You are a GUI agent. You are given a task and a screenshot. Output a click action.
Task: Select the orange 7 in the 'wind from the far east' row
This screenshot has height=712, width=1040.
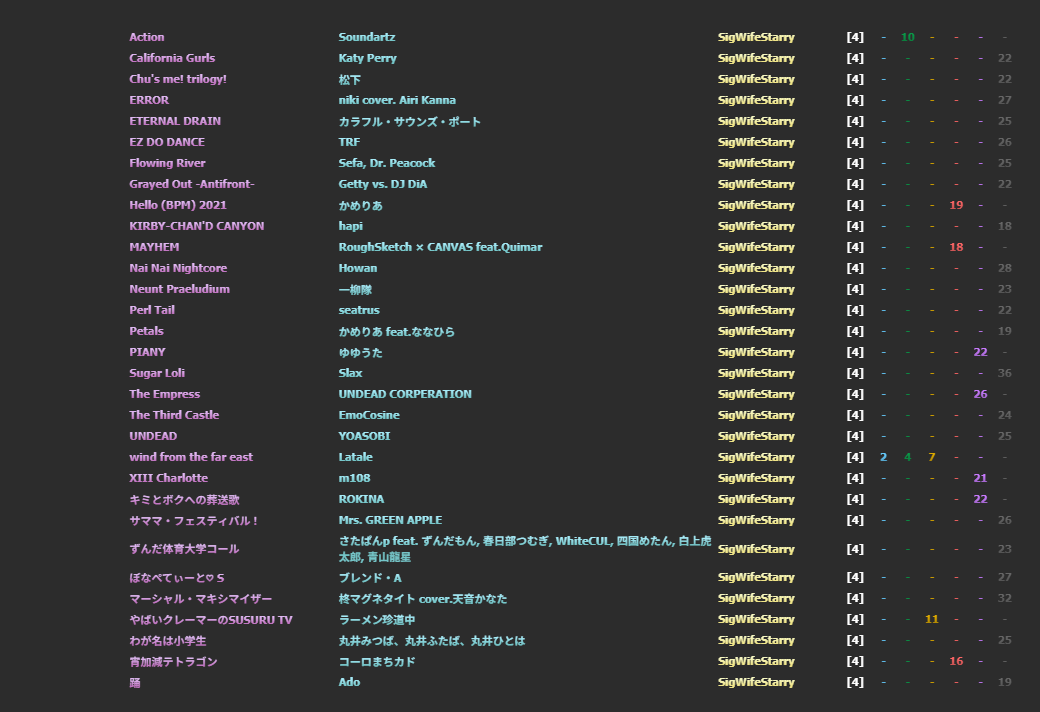(x=931, y=457)
